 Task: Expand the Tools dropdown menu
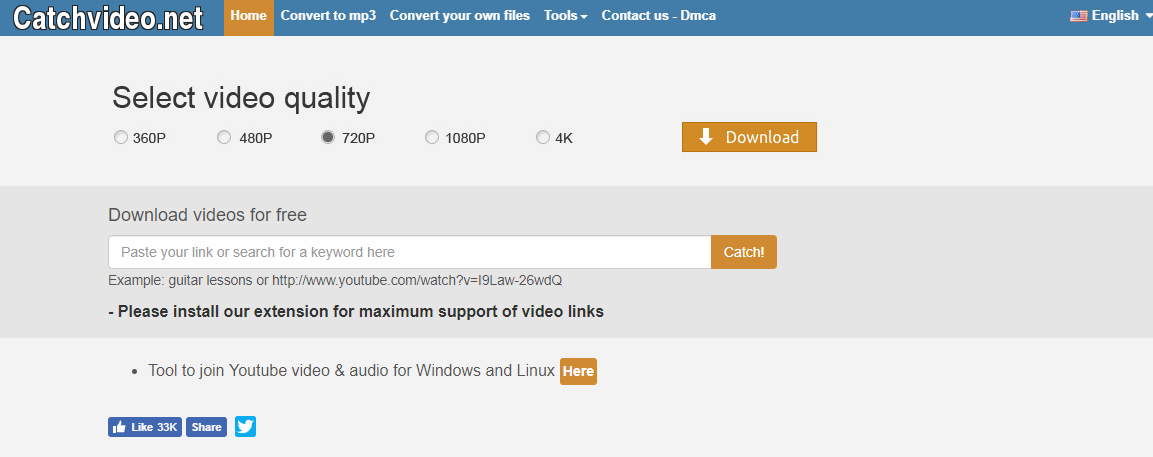(x=565, y=16)
